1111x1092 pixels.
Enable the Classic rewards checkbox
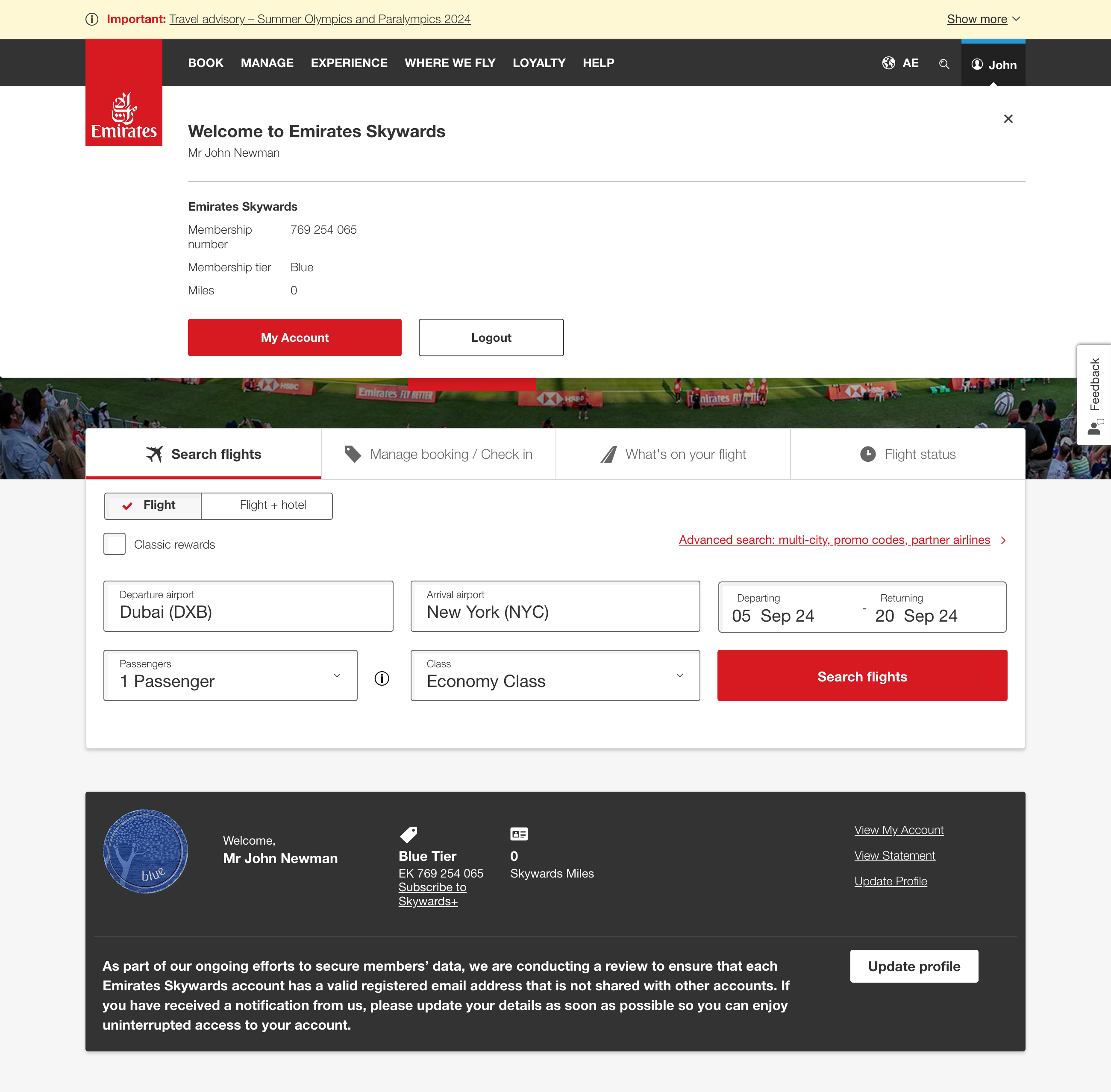(x=114, y=544)
